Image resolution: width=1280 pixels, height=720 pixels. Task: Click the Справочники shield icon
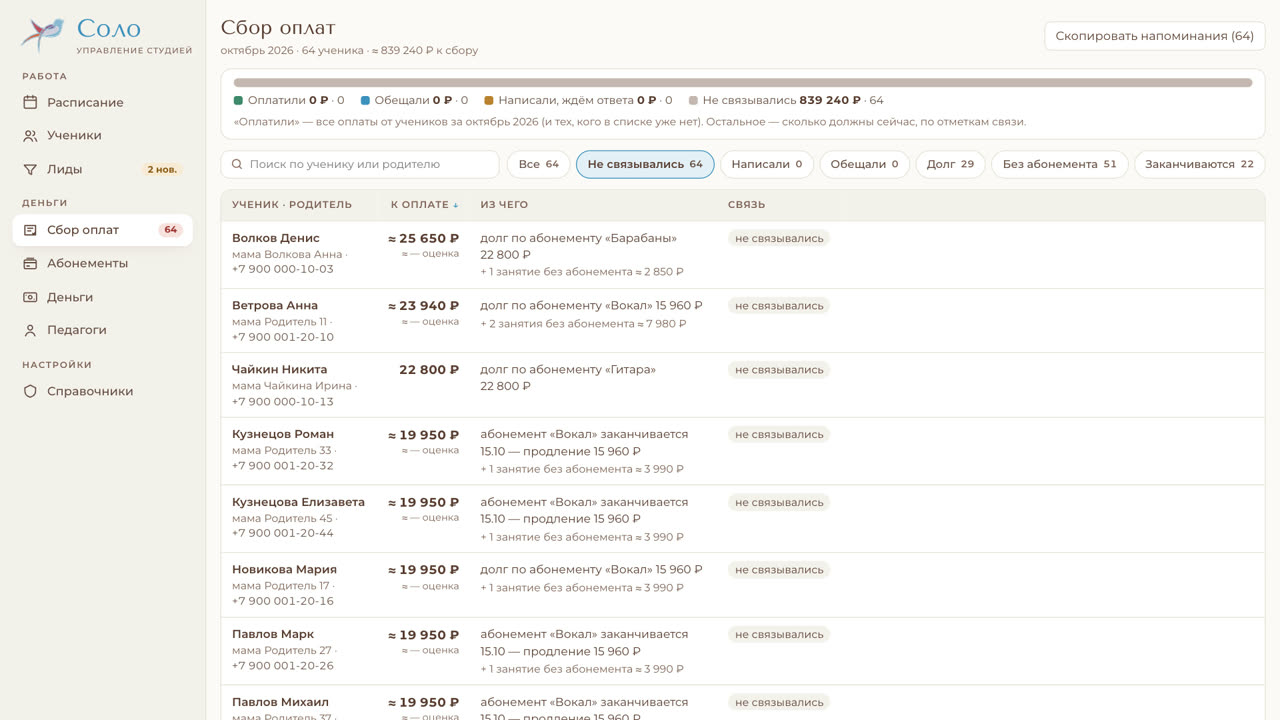(30, 391)
